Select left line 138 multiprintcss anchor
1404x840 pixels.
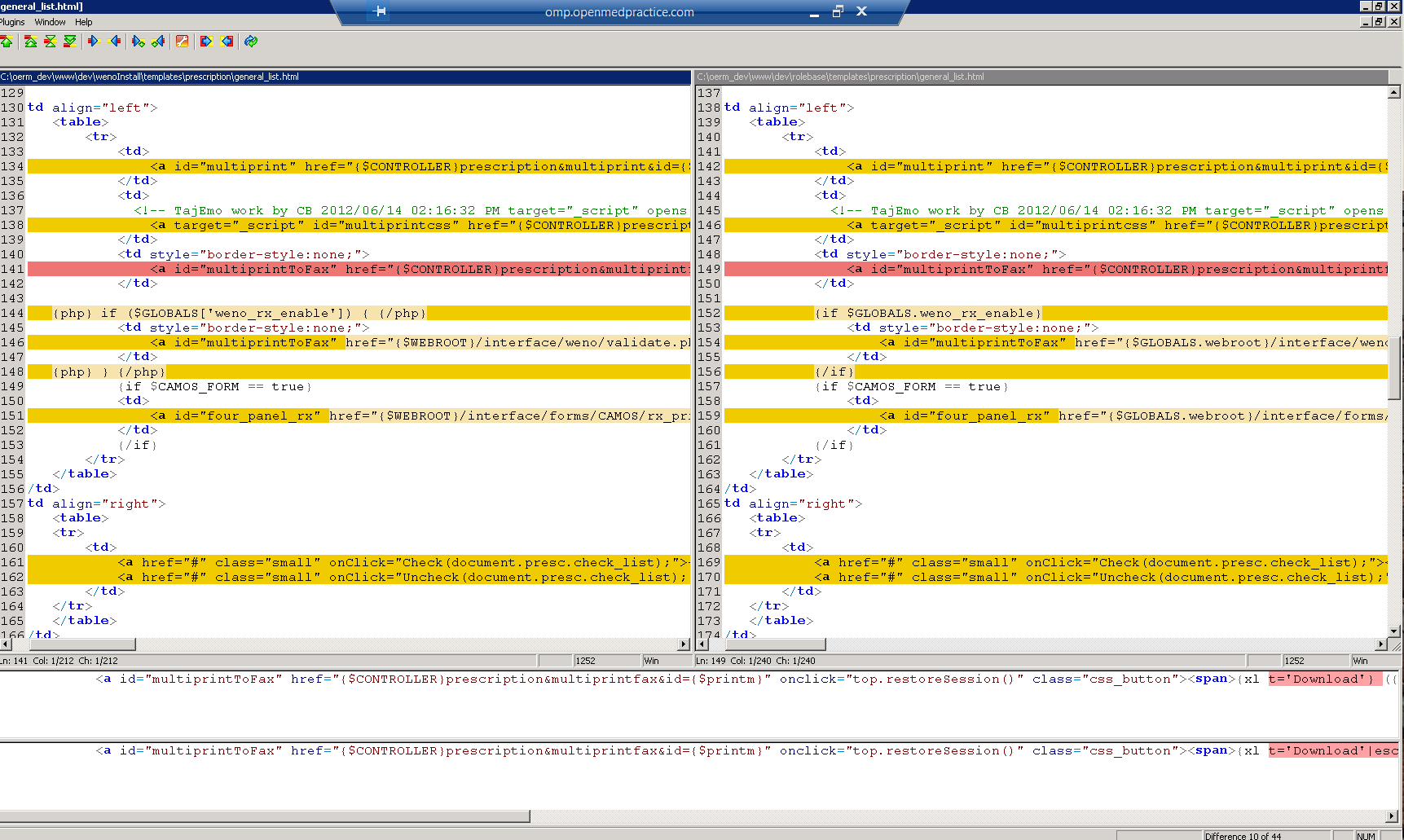[359, 225]
